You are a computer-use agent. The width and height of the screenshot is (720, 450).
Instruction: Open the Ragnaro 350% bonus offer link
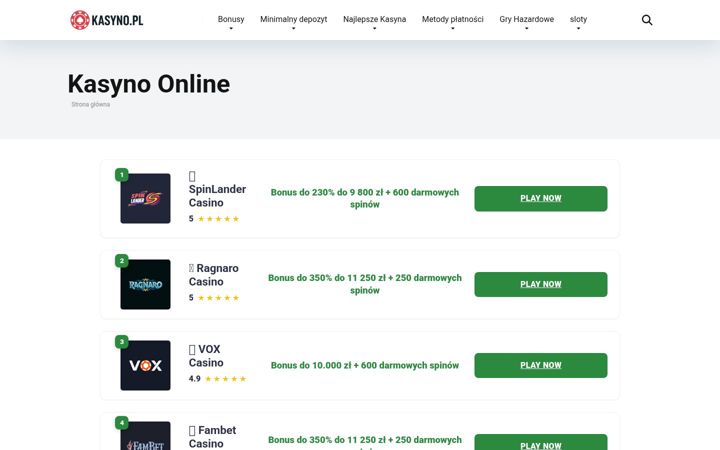[365, 284]
